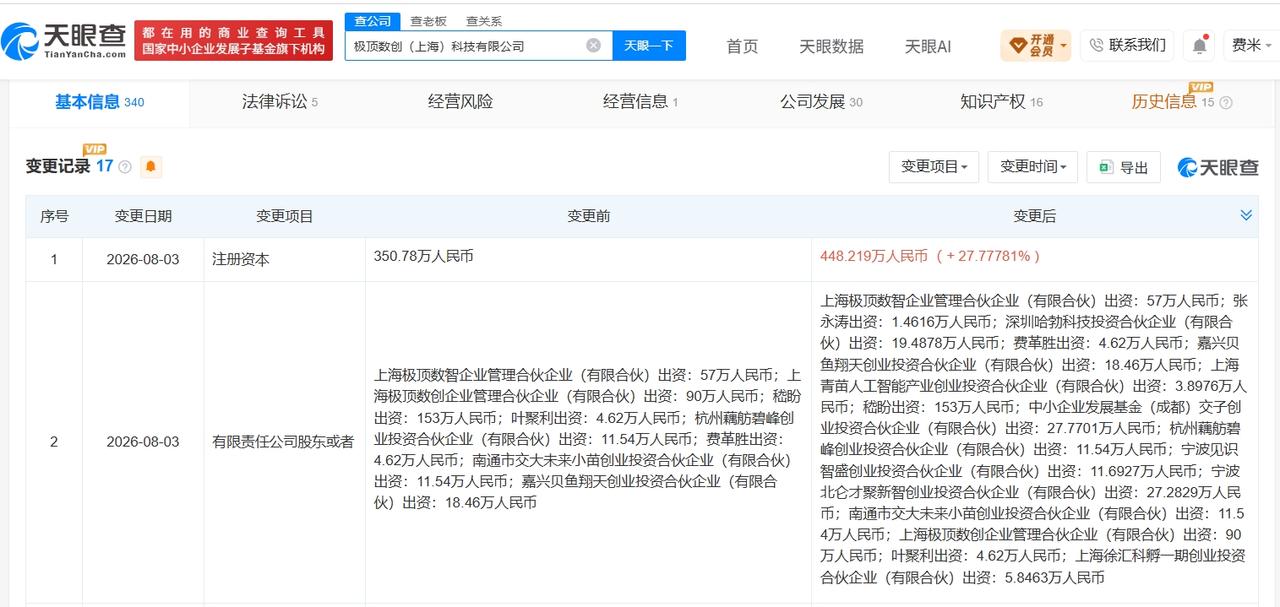Screen dimensions: 1280x607
Task: Click the help question mark next to 变更记录 17
Action: 125,167
